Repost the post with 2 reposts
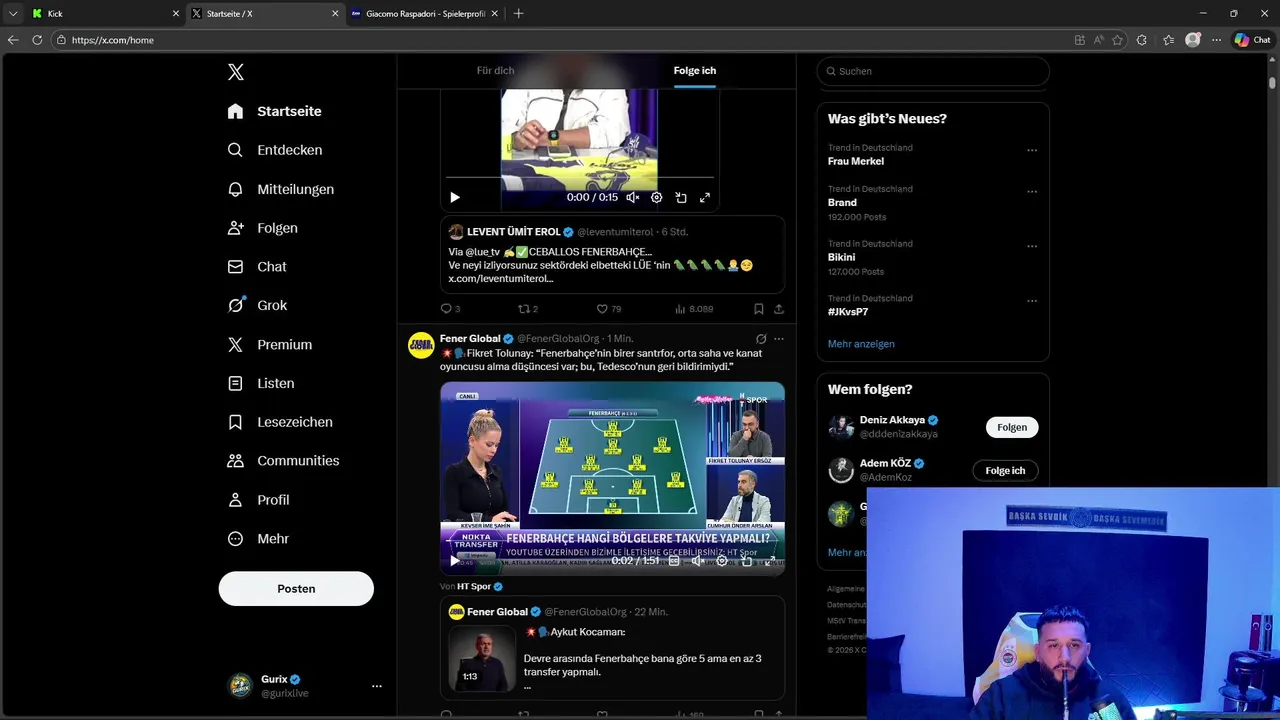The width and height of the screenshot is (1280, 720). tap(528, 309)
